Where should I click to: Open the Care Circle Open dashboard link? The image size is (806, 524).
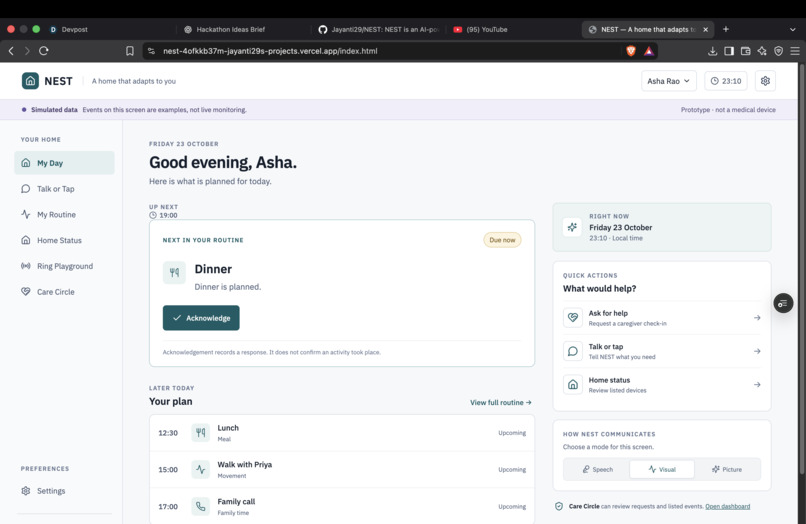(x=727, y=507)
